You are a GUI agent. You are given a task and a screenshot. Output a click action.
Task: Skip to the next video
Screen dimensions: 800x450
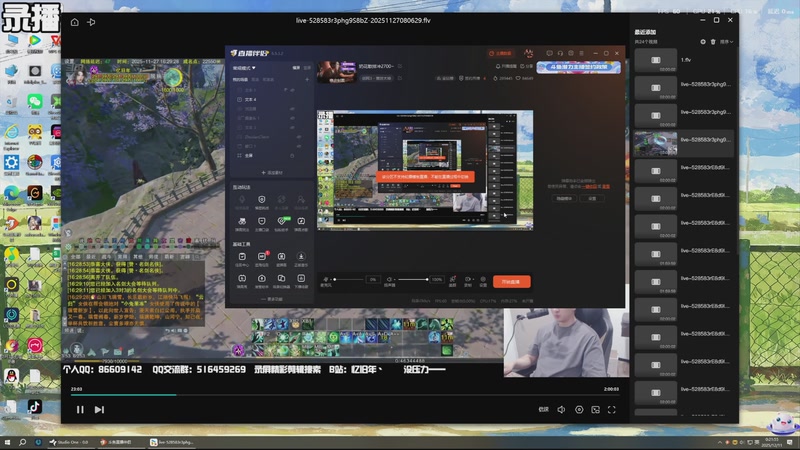tap(99, 410)
